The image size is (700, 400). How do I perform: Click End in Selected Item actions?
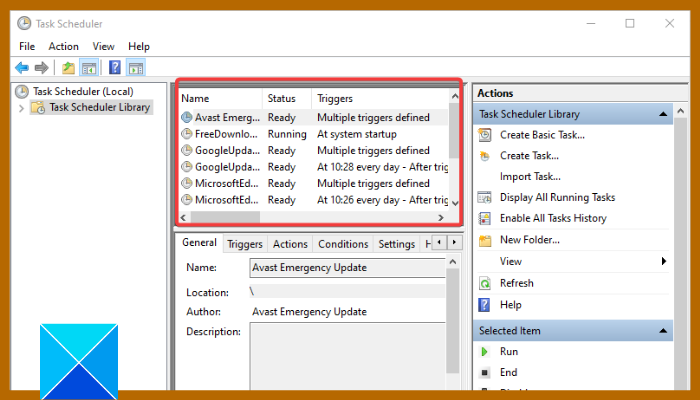[508, 372]
